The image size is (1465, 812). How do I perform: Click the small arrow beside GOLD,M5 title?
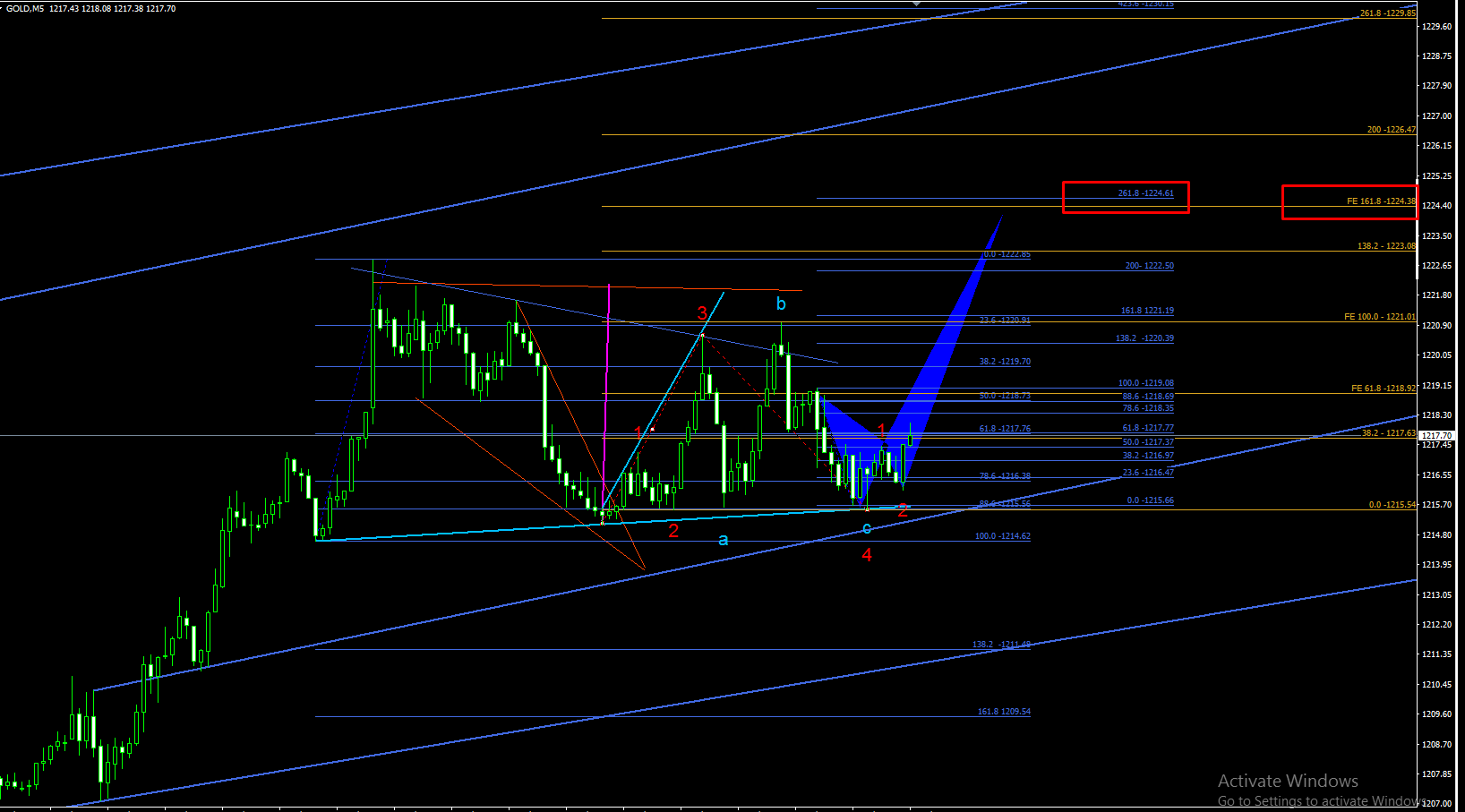click(x=2, y=8)
